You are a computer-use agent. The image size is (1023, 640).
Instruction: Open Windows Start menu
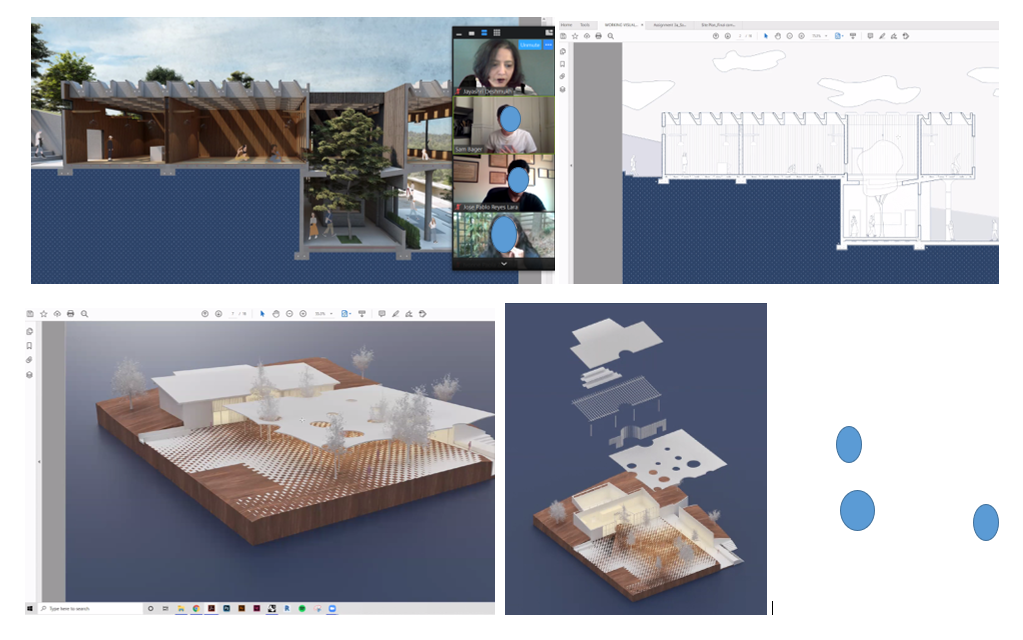coord(30,609)
